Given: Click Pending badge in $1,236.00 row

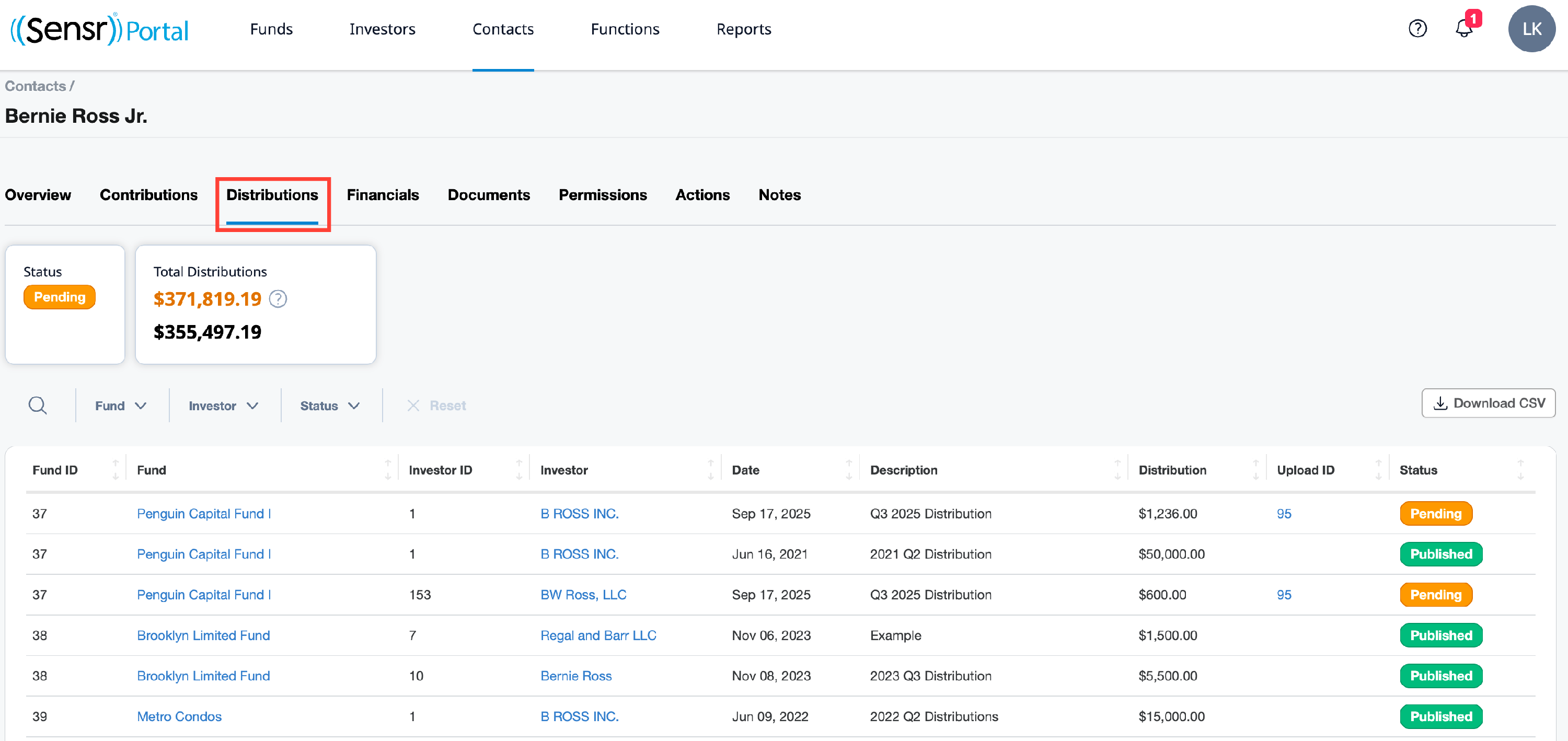Looking at the screenshot, I should [x=1436, y=514].
